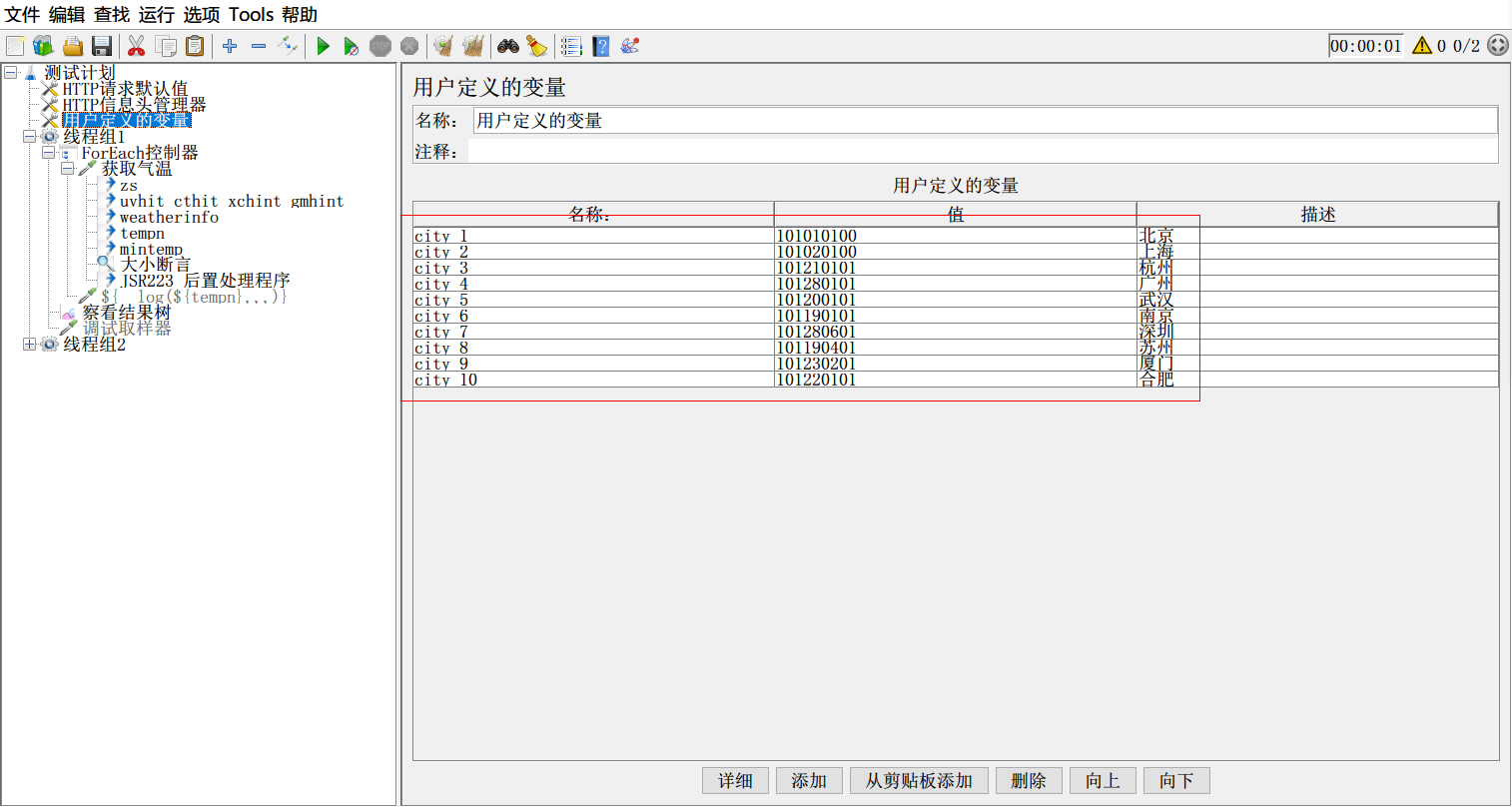Click the 添加 button
Screen dimensions: 1512x807
(809, 781)
